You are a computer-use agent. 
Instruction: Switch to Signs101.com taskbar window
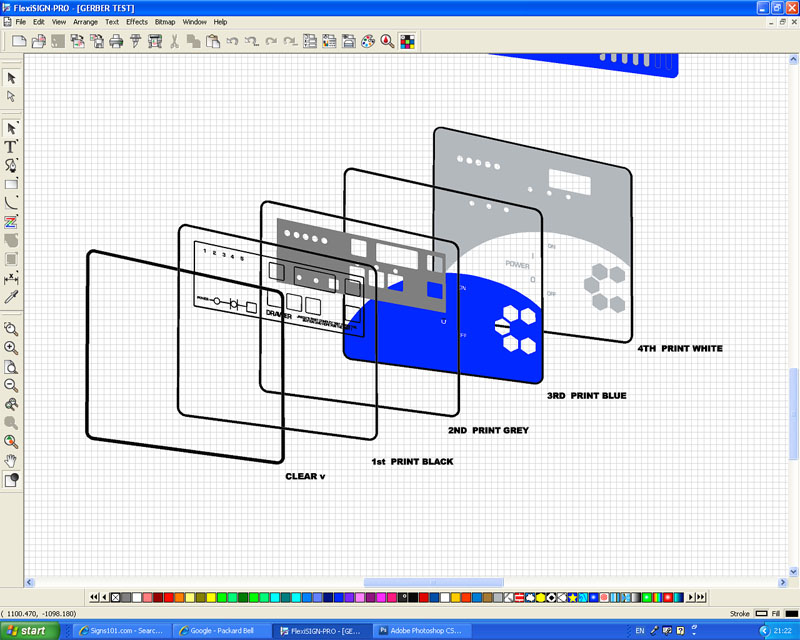[x=120, y=631]
